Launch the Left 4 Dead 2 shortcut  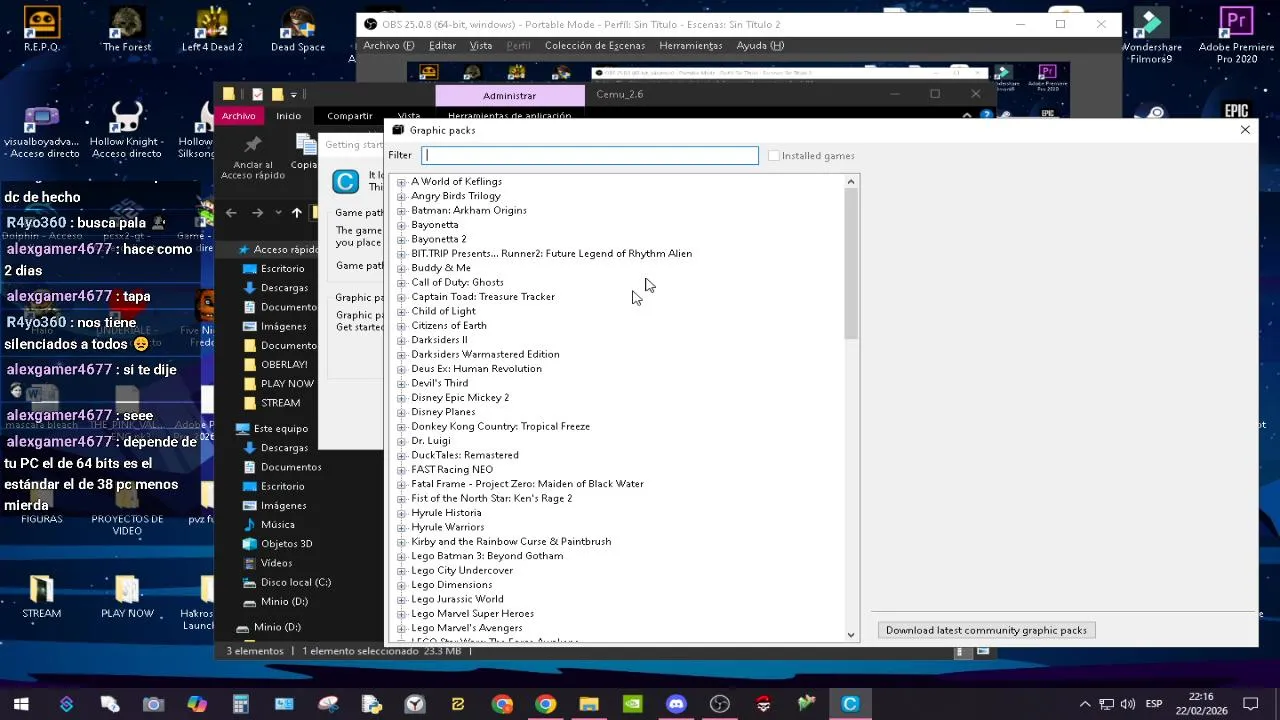coord(212,29)
